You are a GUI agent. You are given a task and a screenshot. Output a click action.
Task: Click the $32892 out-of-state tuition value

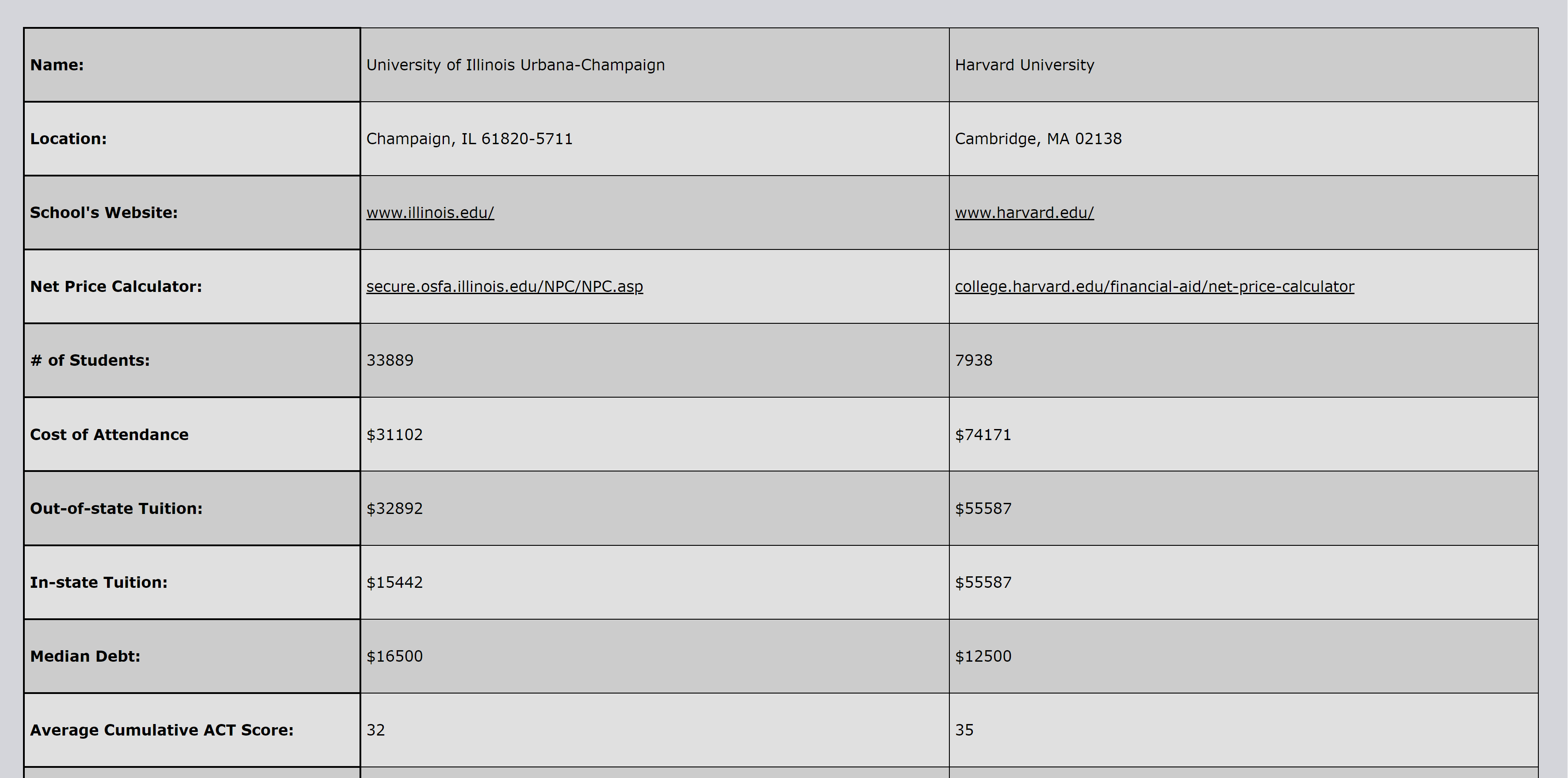click(394, 508)
